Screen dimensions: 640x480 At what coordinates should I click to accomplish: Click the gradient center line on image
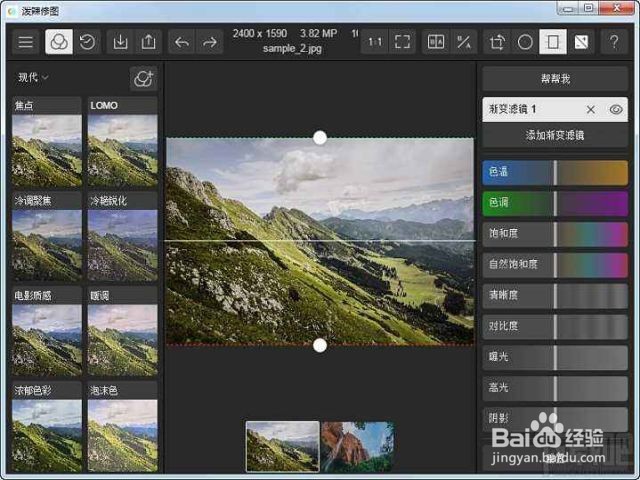(320, 241)
